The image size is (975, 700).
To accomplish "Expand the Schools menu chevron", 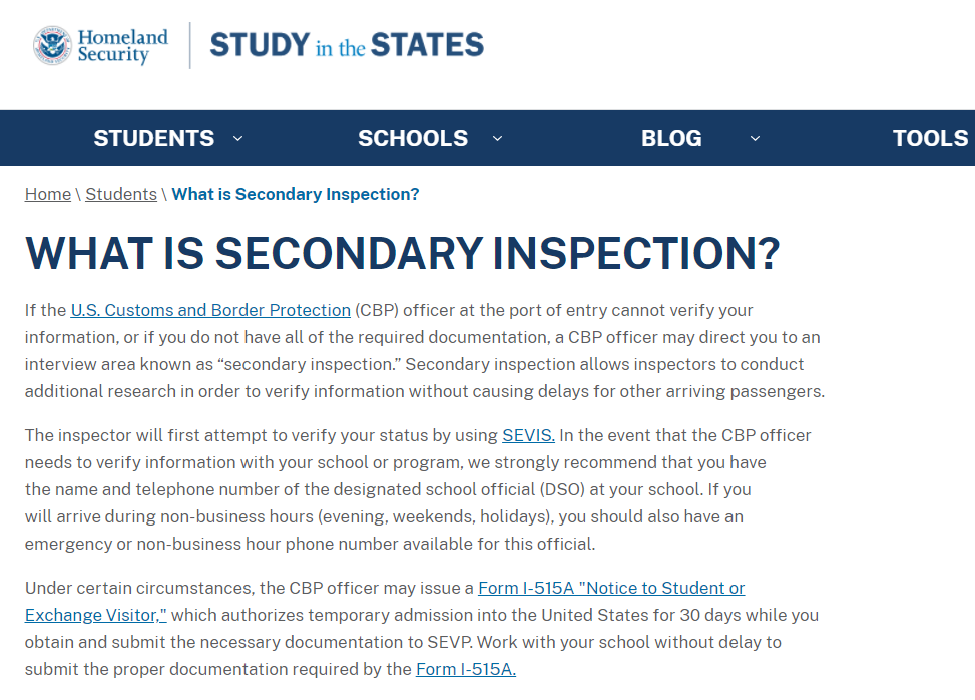I will [x=497, y=139].
